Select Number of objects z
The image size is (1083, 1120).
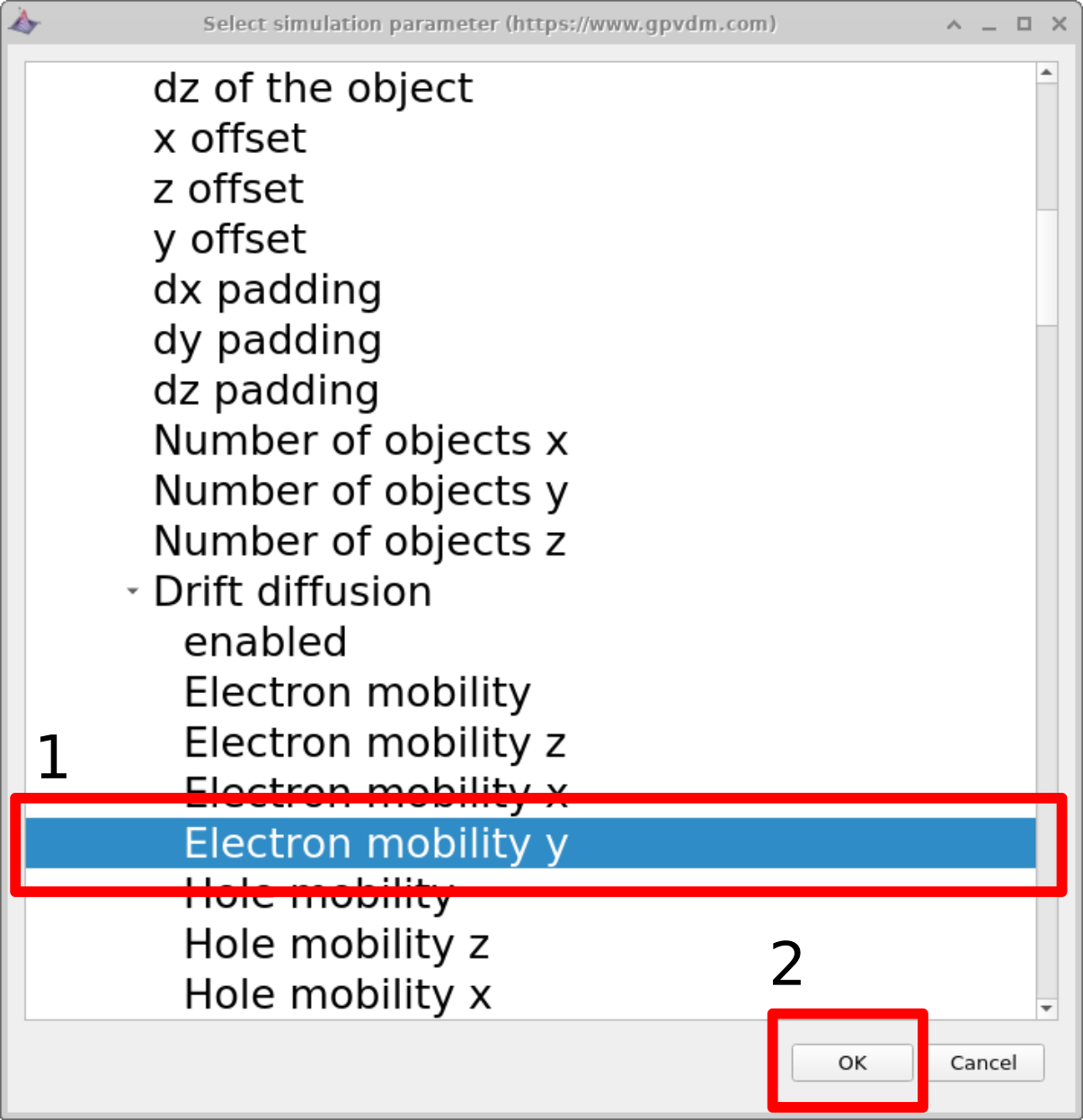tap(360, 540)
